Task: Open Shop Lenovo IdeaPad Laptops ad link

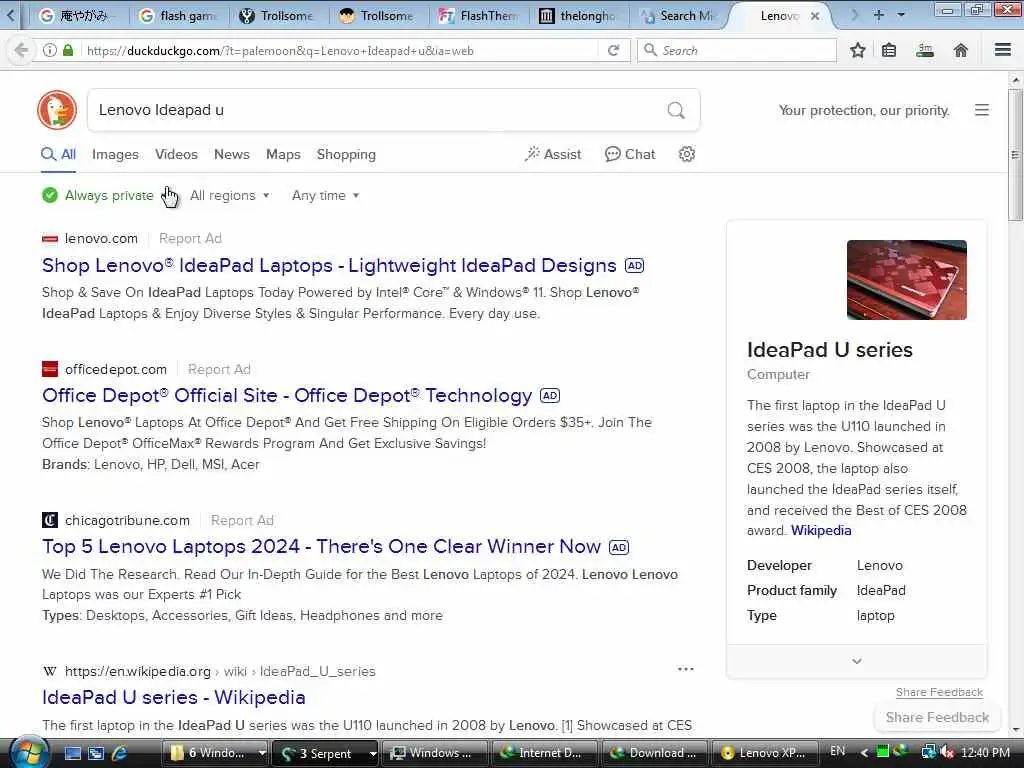Action: [x=329, y=265]
